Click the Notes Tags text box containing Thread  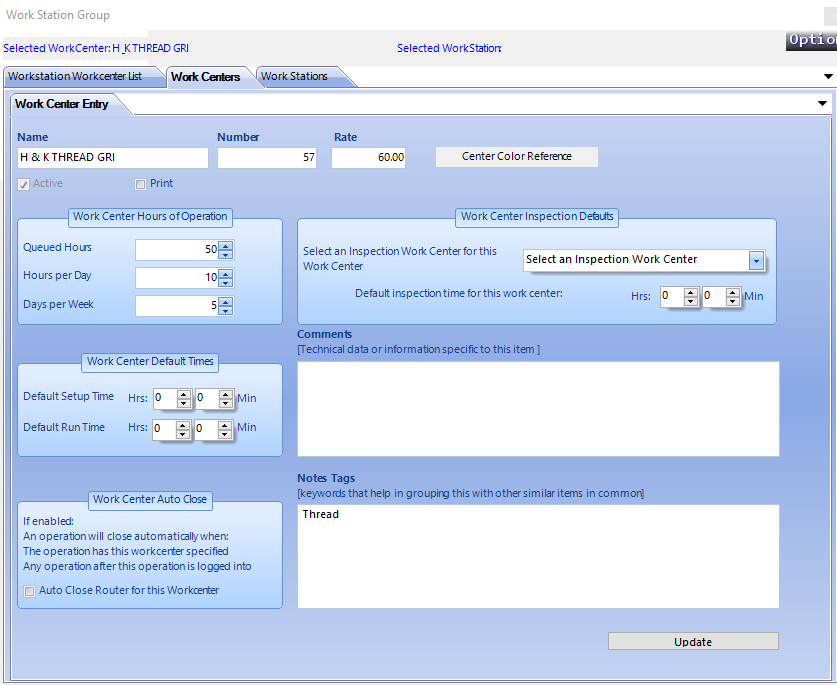click(x=538, y=556)
